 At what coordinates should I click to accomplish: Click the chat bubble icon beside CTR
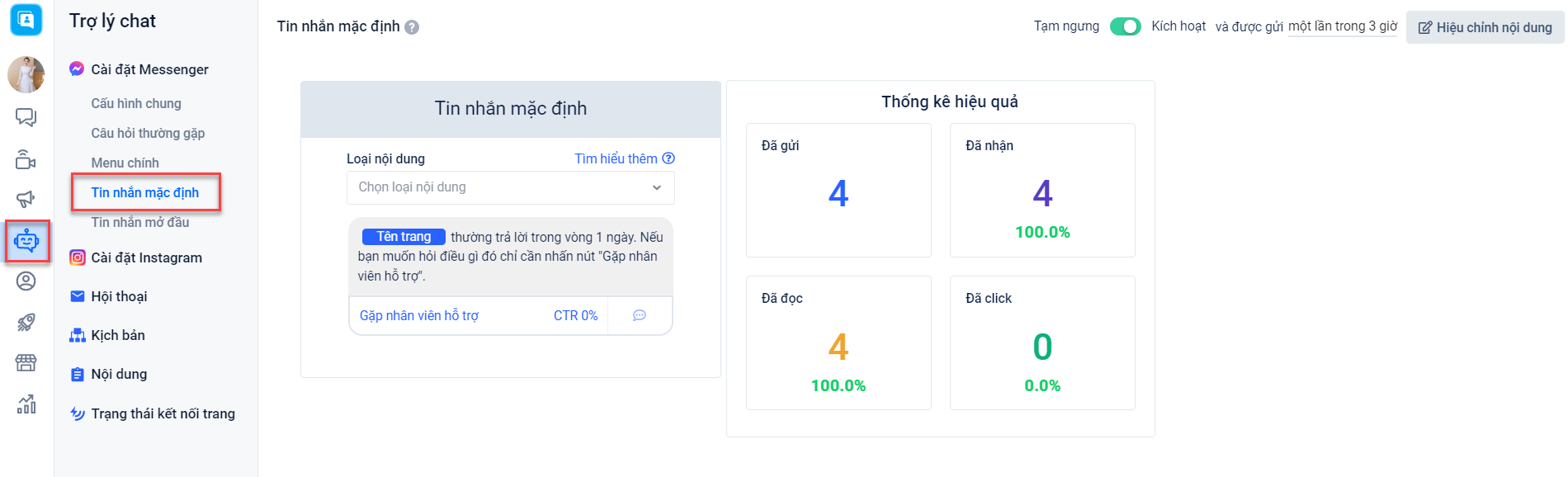point(640,315)
